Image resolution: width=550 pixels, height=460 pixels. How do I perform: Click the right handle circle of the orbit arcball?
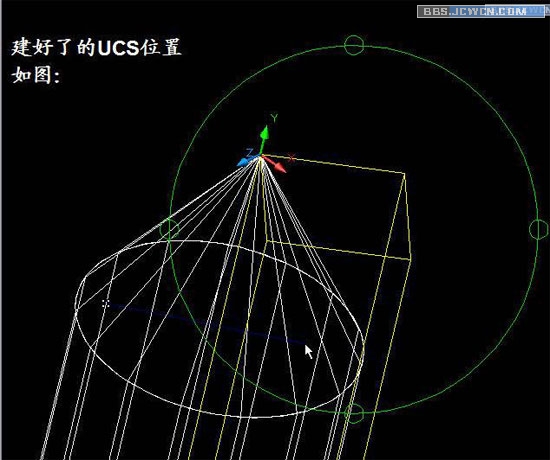pyautogui.click(x=538, y=229)
